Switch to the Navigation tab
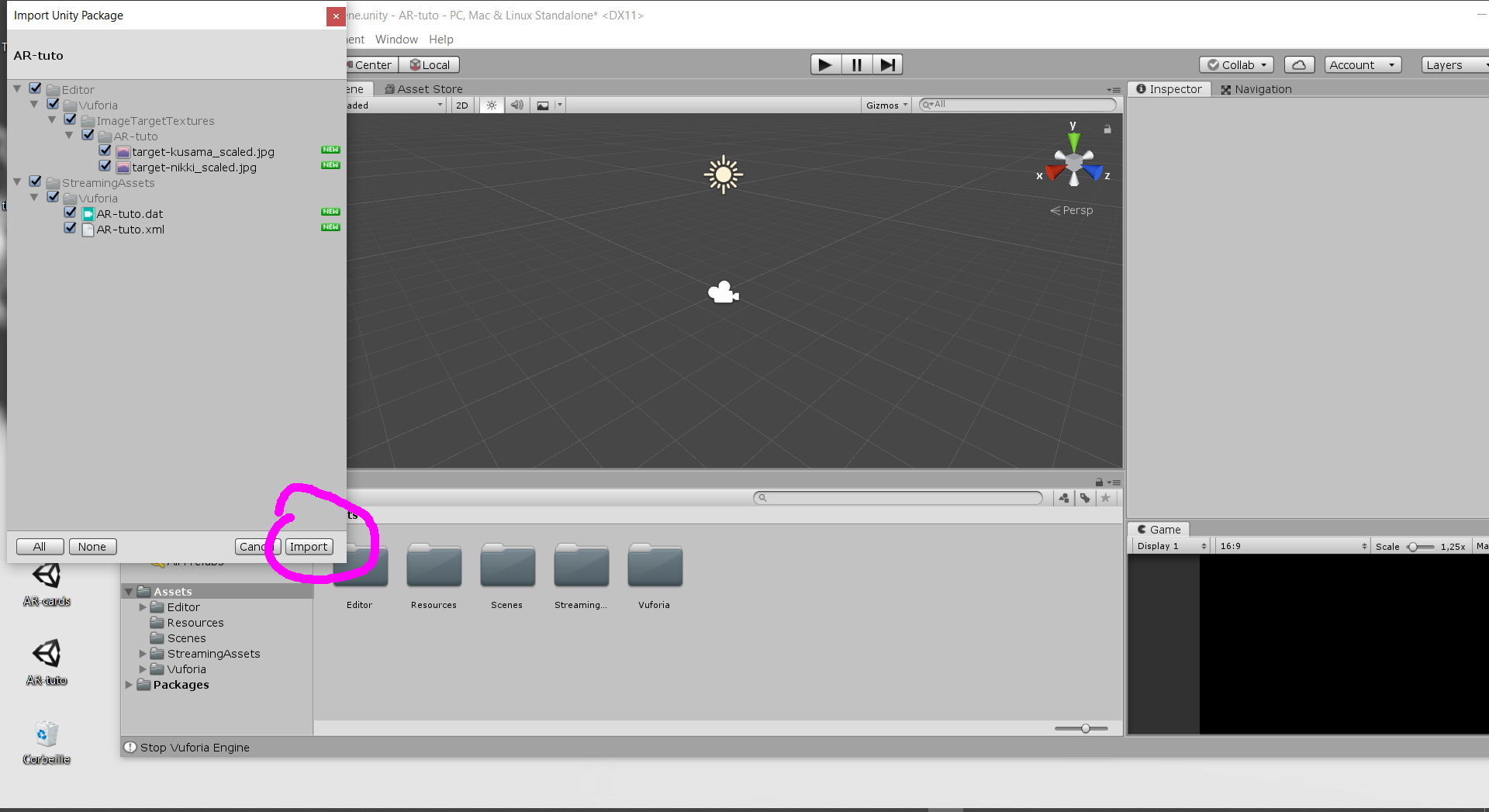The height and width of the screenshot is (812, 1489). click(1256, 89)
